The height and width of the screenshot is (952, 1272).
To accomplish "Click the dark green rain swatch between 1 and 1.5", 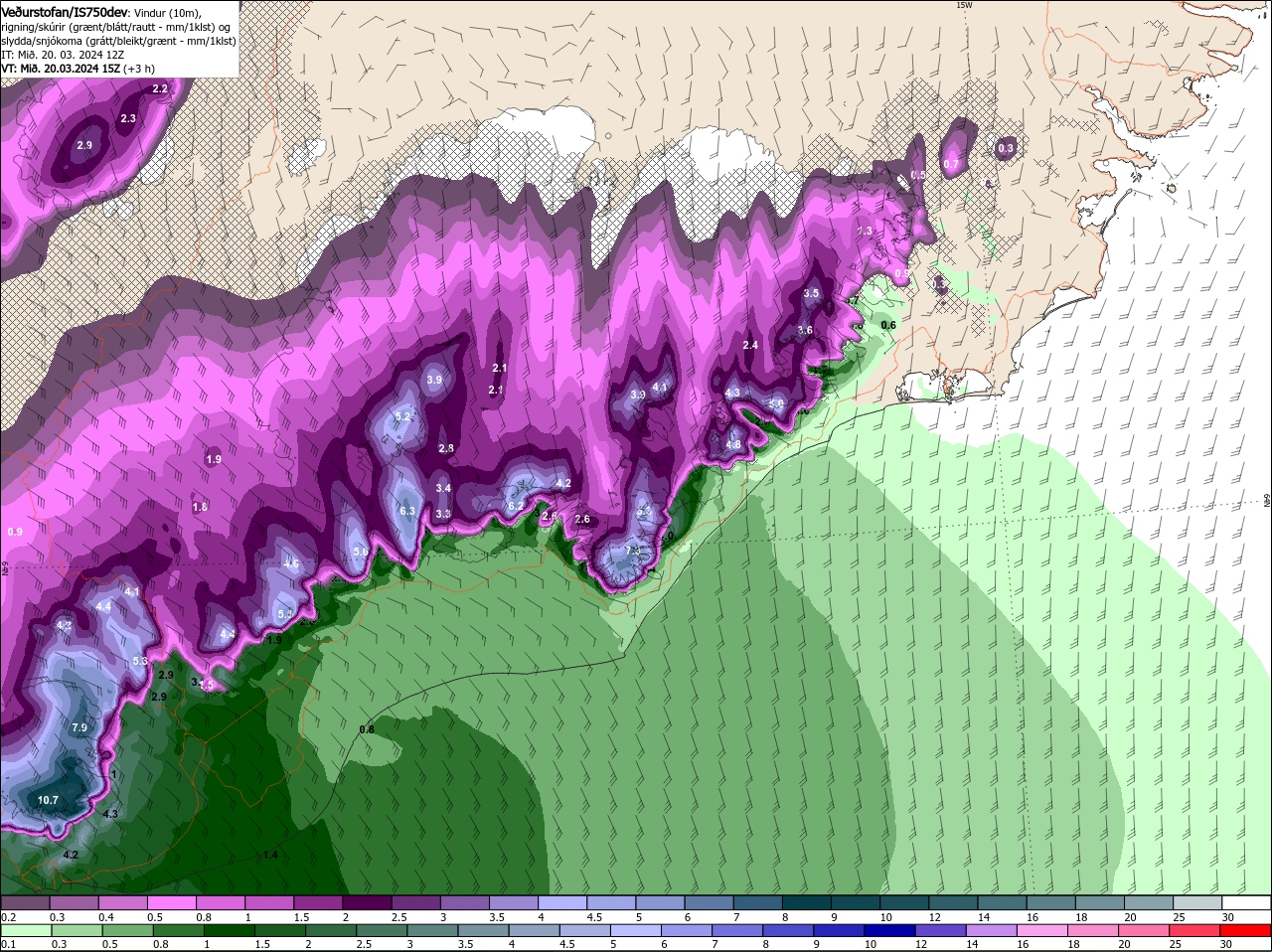I will (228, 930).
